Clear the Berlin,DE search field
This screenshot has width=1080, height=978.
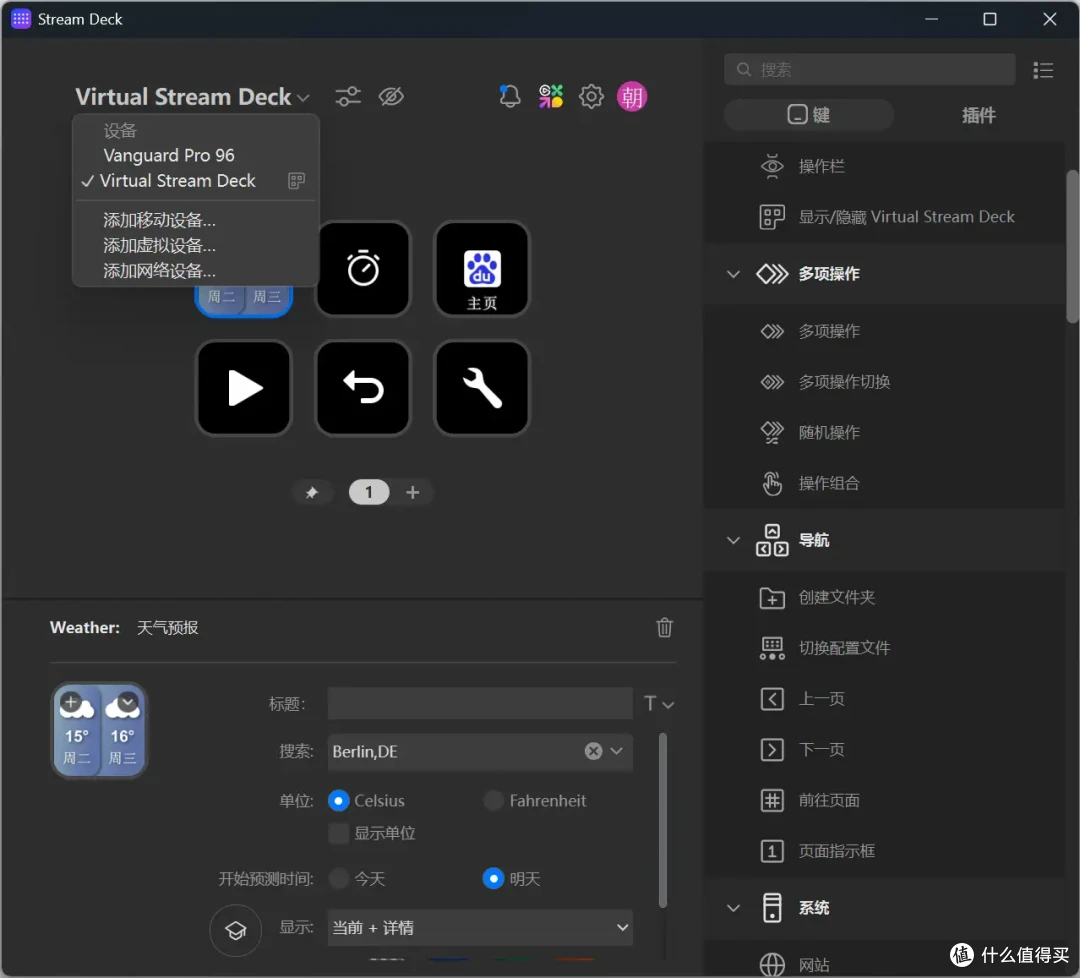[x=594, y=751]
